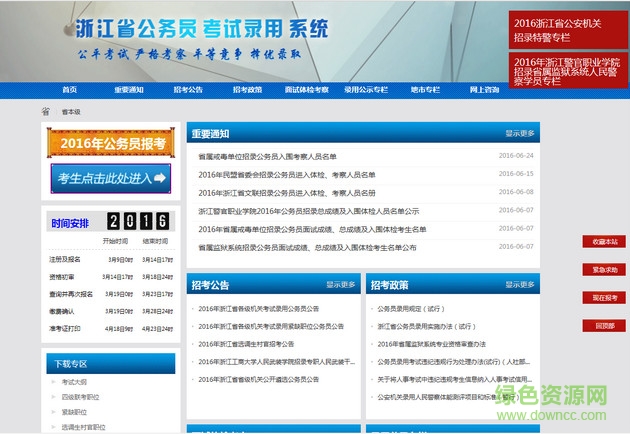Image resolution: width=630 pixels, height=434 pixels.
Task: Click the 收藏本站 side button
Action: pos(604,242)
